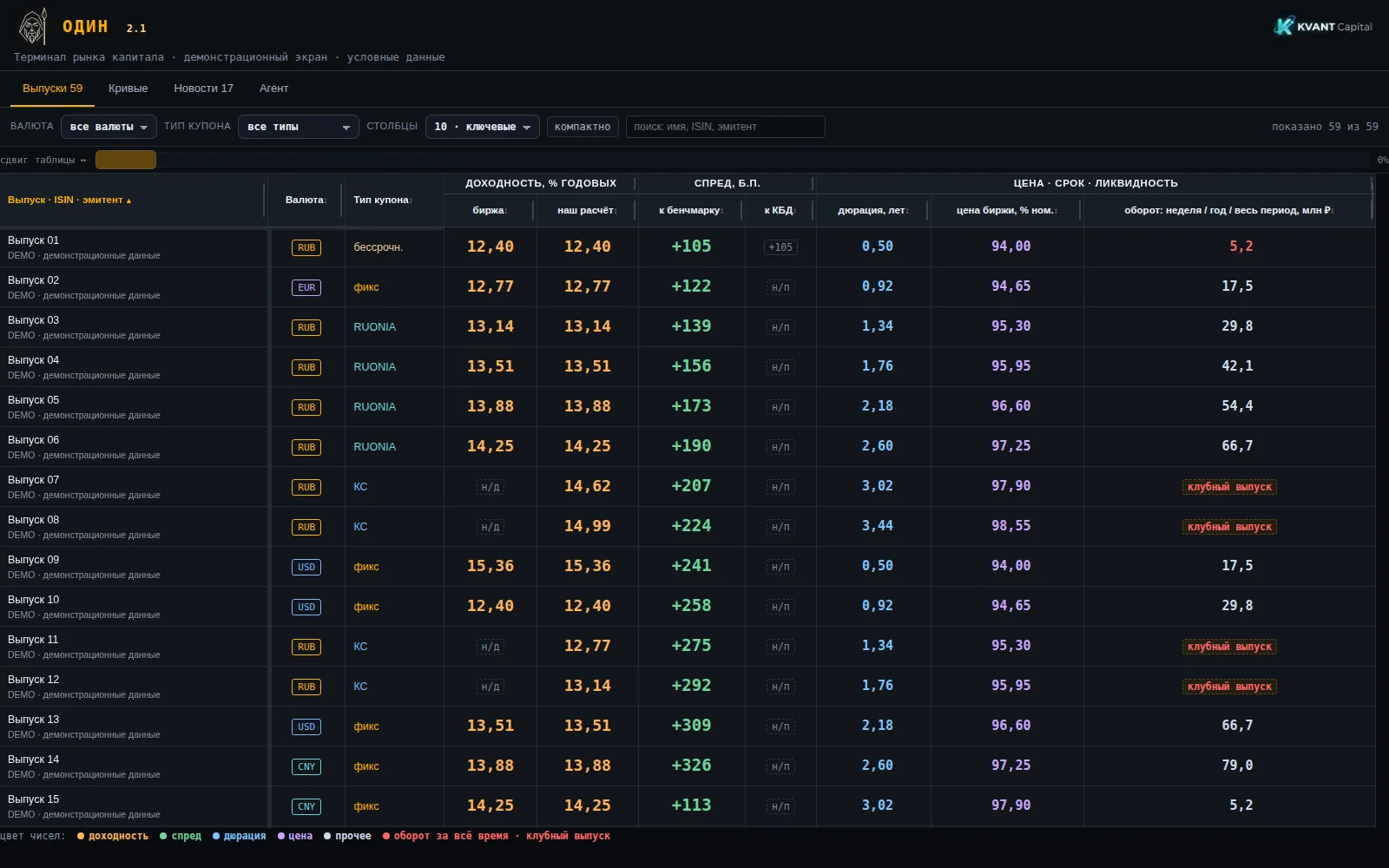Sort by the к бенчмарку spread column

click(691, 211)
